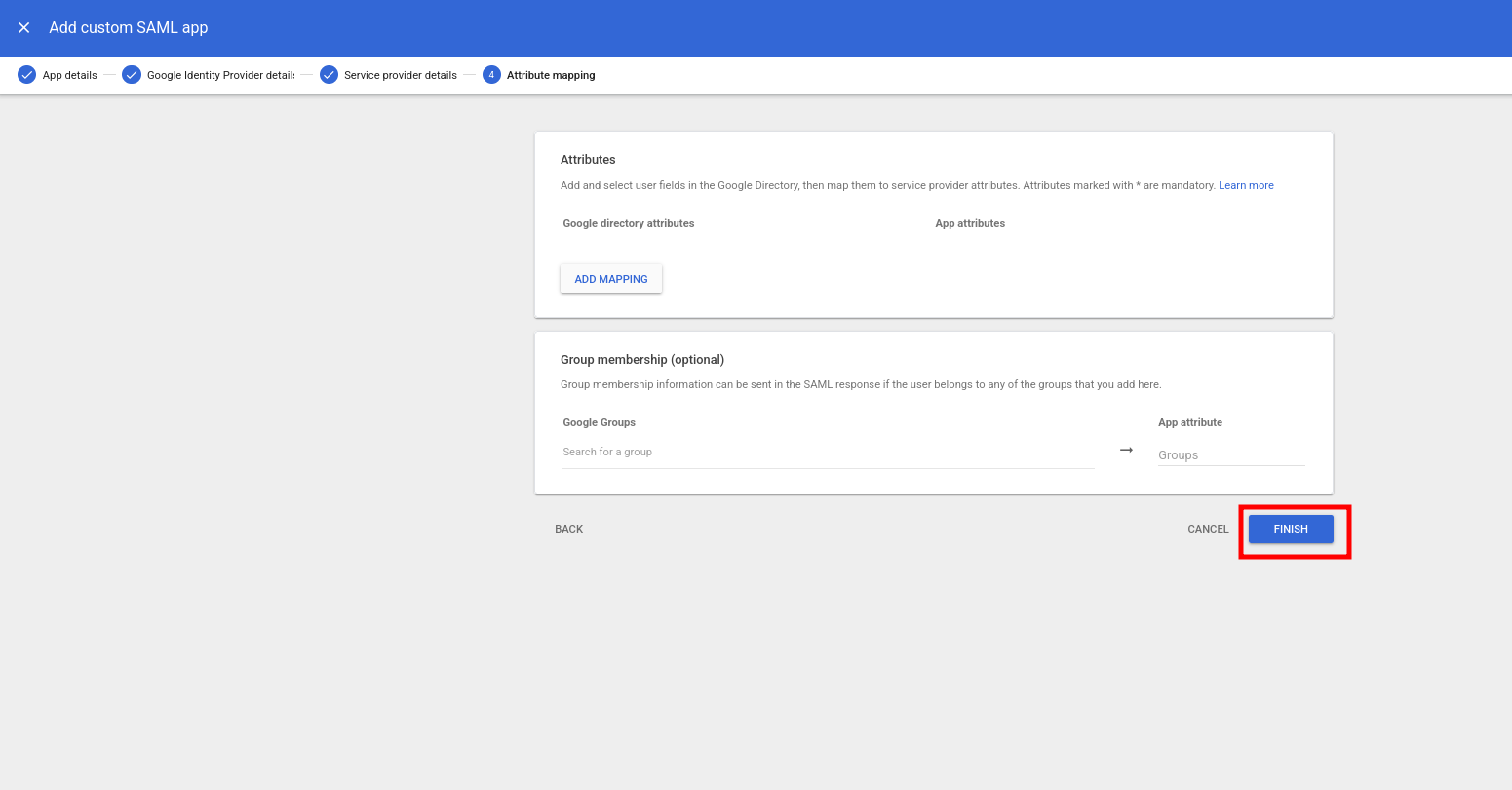Click the App attribute label
The image size is (1512, 790).
tap(1190, 422)
